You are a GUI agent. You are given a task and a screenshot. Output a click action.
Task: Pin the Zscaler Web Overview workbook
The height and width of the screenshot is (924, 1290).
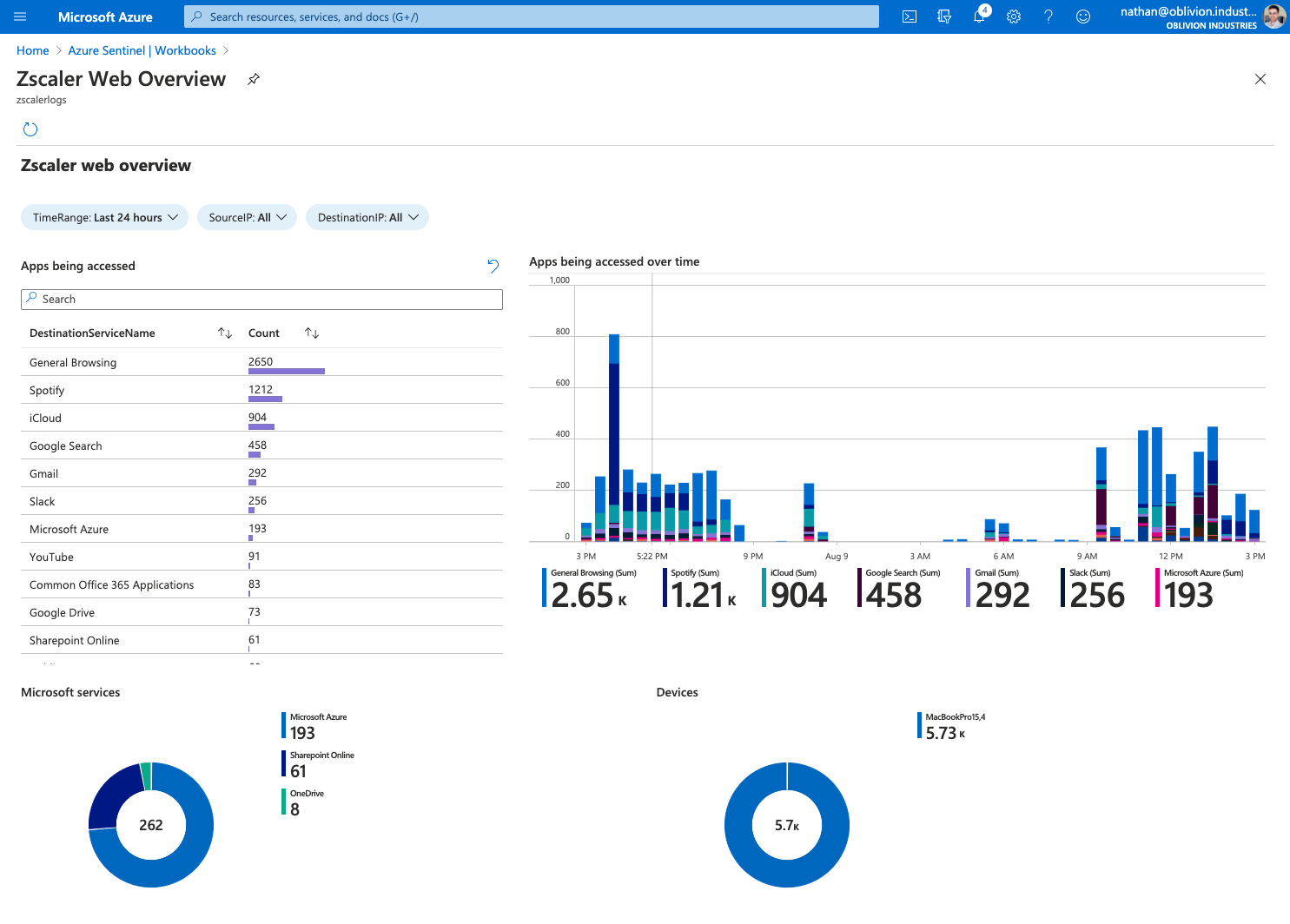pyautogui.click(x=254, y=79)
